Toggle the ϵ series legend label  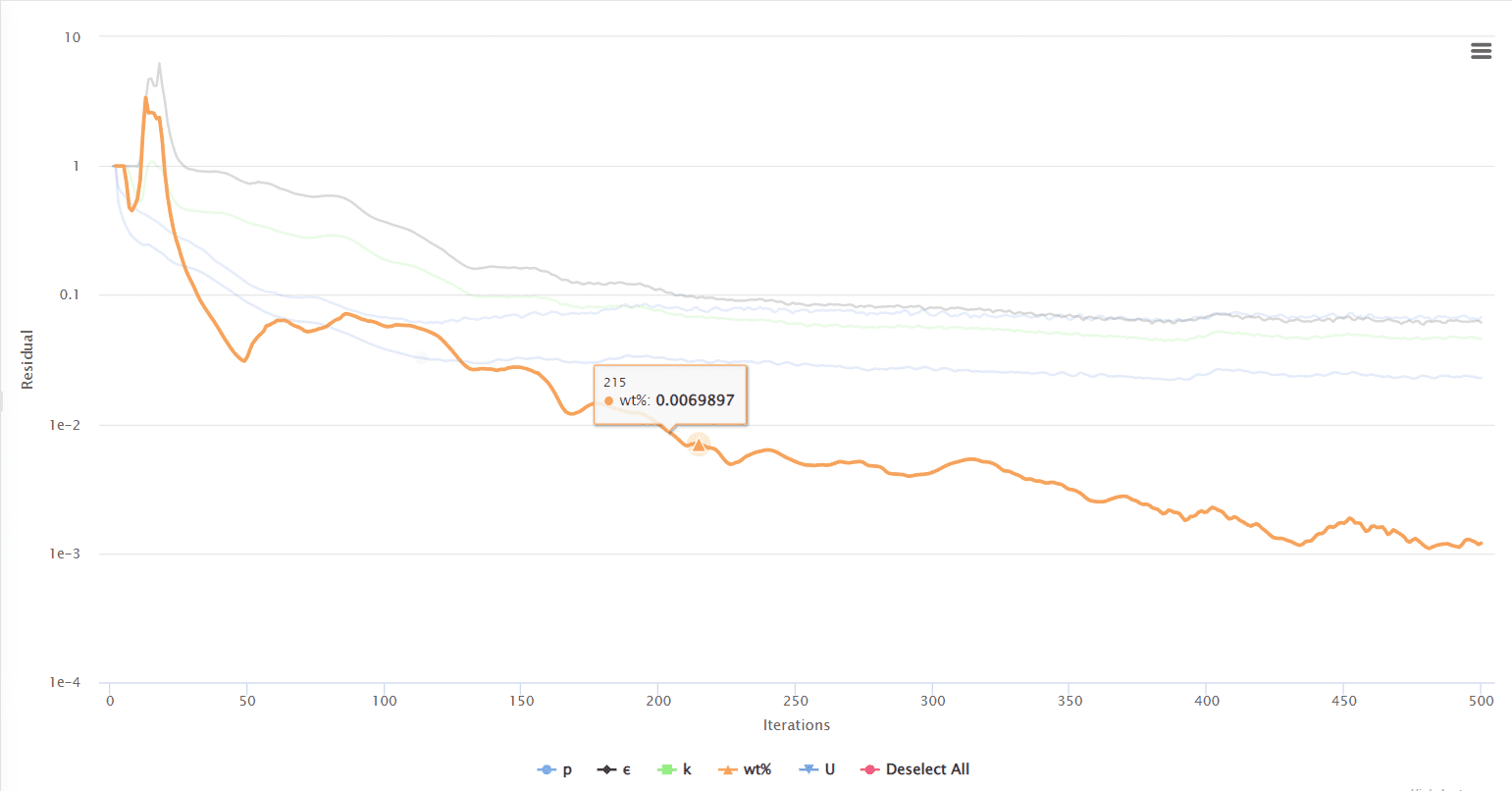click(627, 769)
